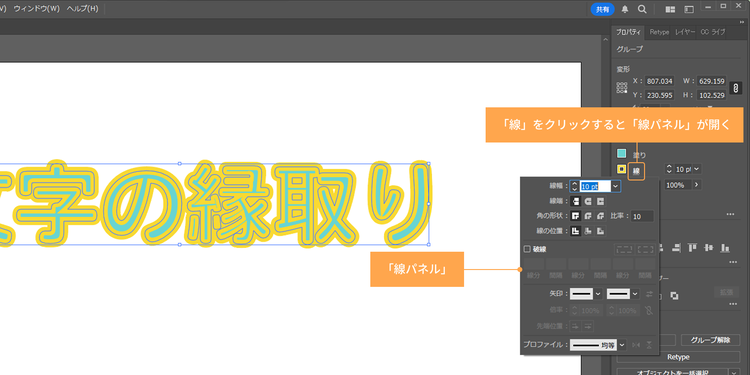
Task: Click the opacity 100% field
Action: pyautogui.click(x=678, y=185)
